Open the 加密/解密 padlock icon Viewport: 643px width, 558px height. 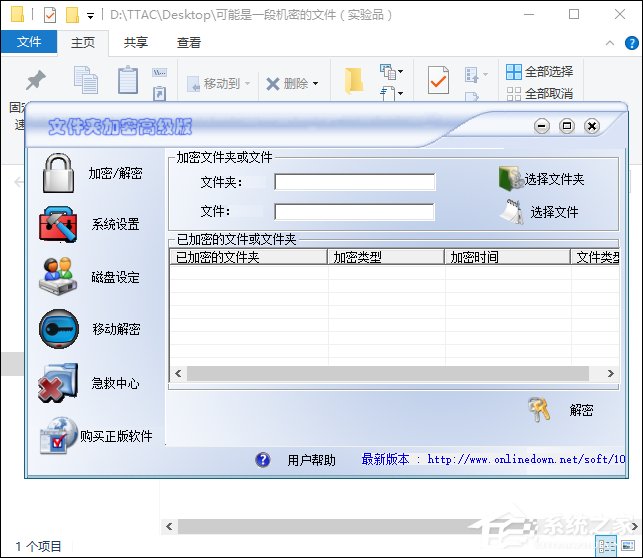click(x=59, y=173)
